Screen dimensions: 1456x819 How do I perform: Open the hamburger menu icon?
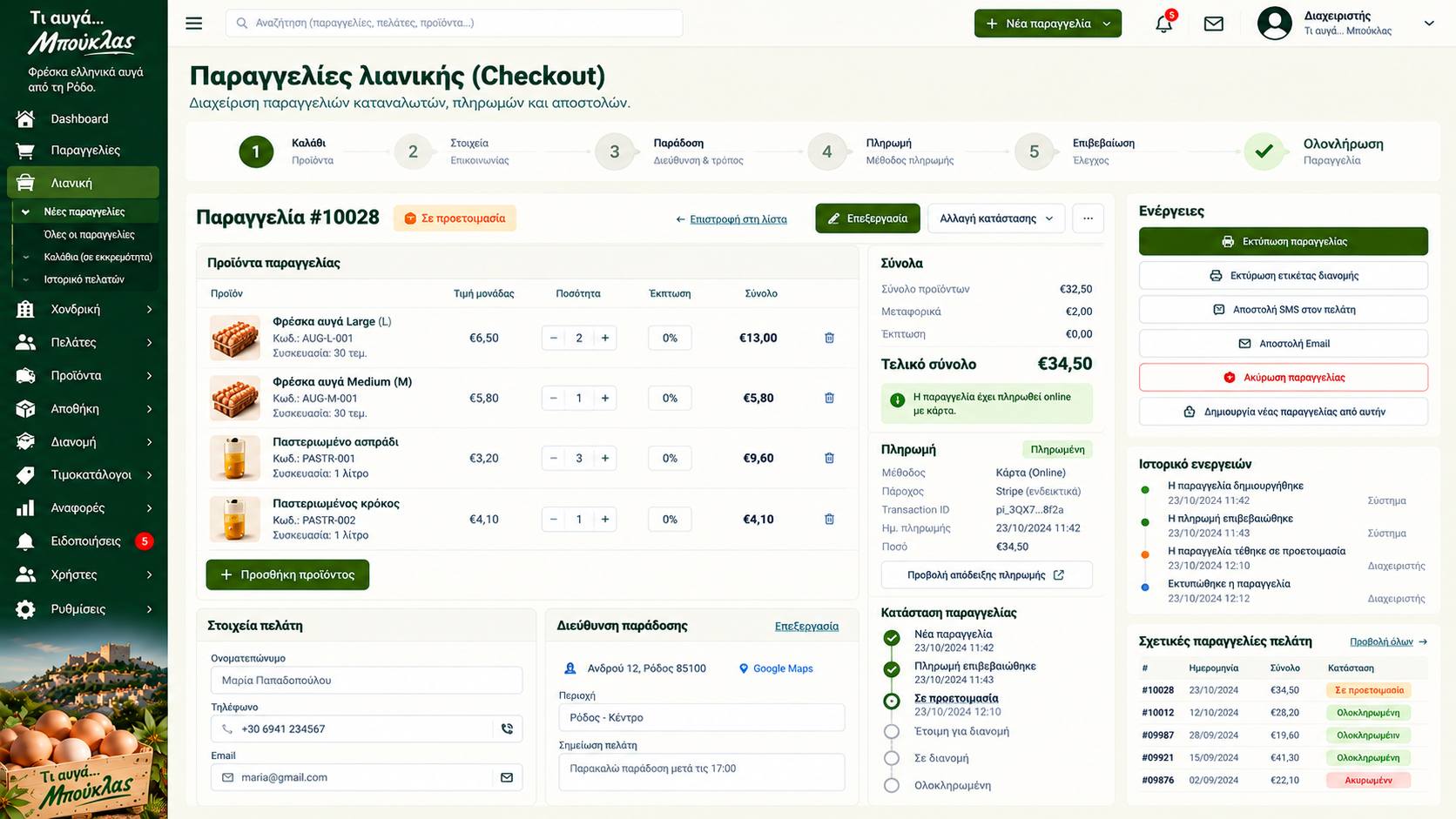[193, 23]
